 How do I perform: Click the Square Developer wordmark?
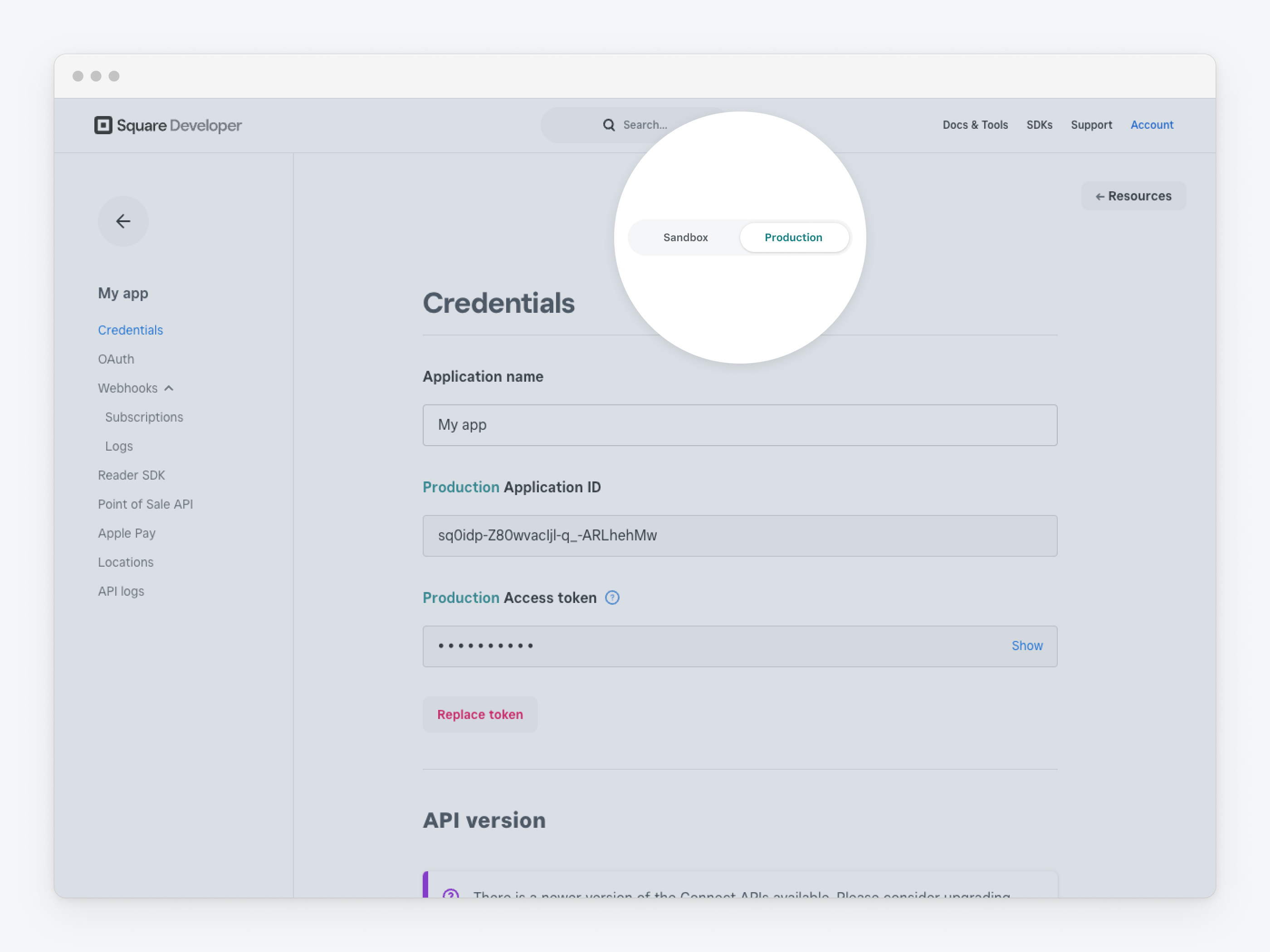pos(179,126)
